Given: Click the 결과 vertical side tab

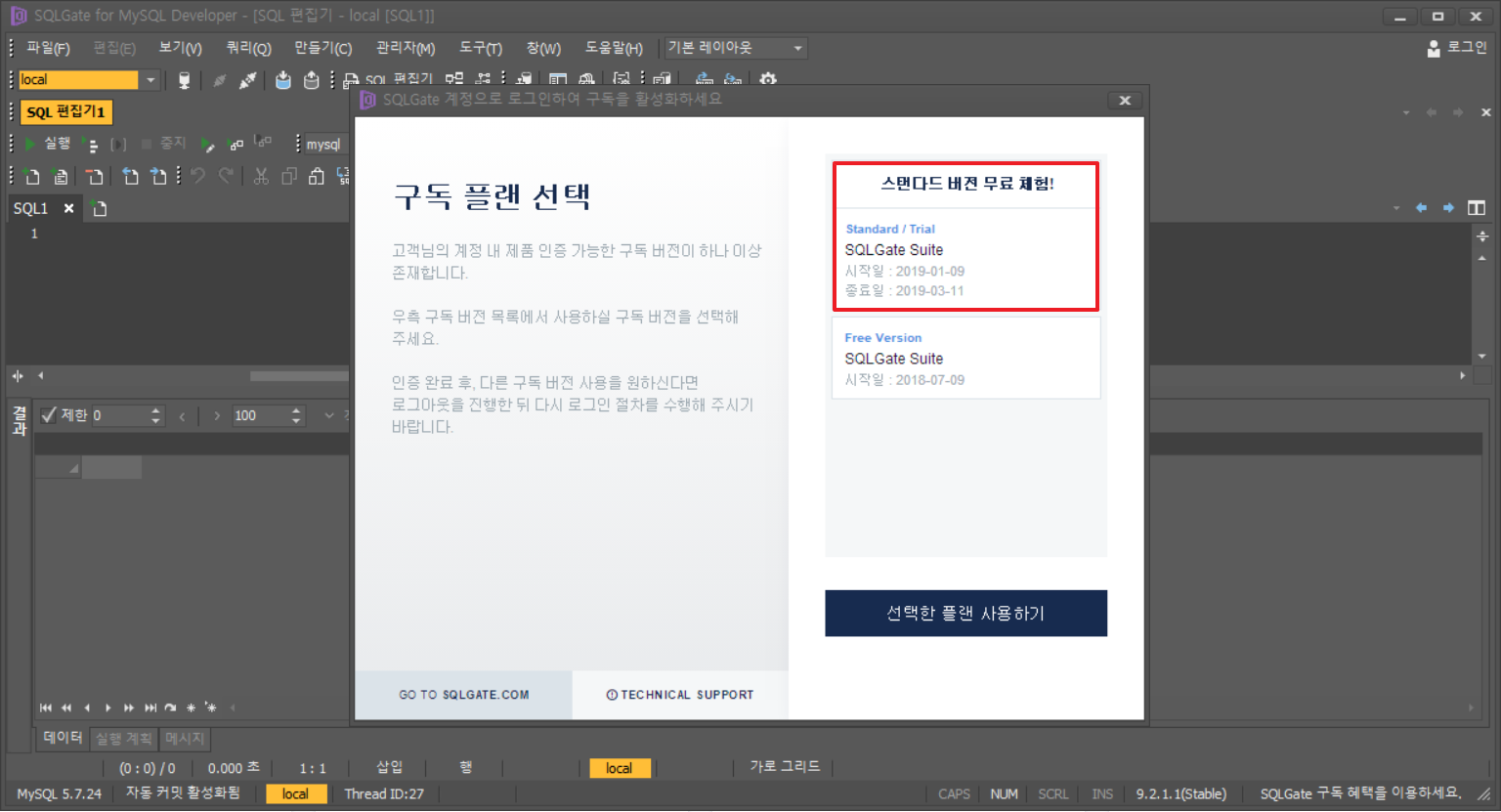Looking at the screenshot, I should pyautogui.click(x=19, y=420).
